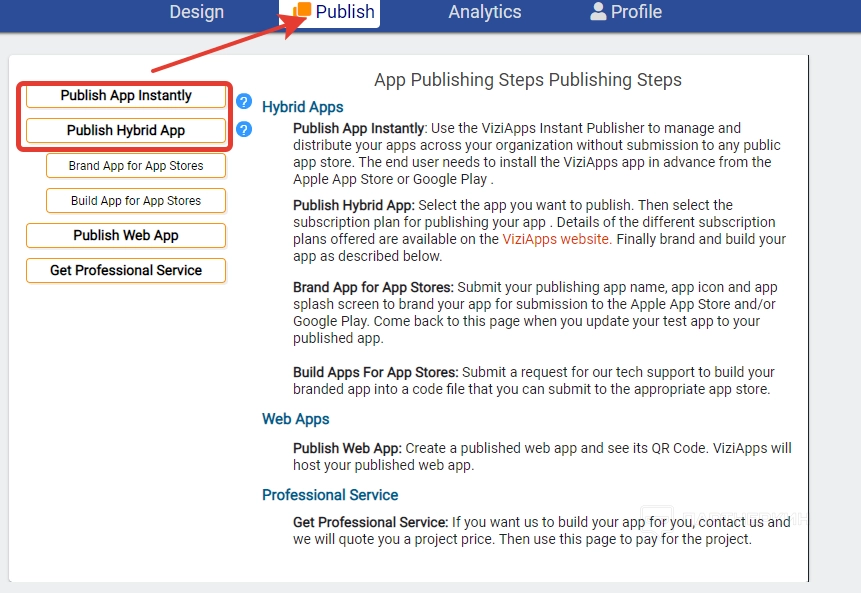Click bold 'Get Professional Service:' description label
Screen dimensions: 861x593
[x=371, y=522]
